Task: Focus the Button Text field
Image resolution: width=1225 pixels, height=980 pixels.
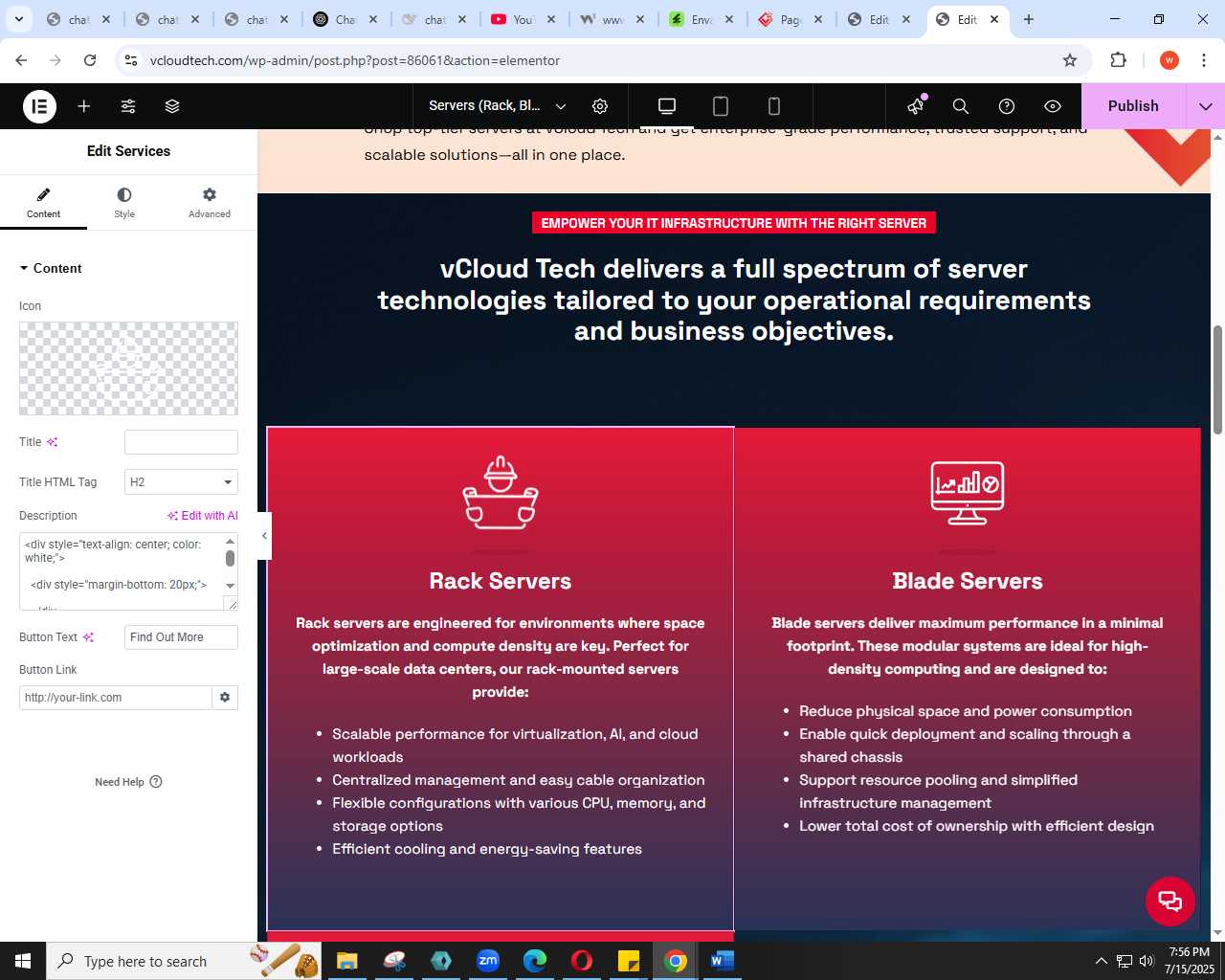Action: tap(181, 637)
